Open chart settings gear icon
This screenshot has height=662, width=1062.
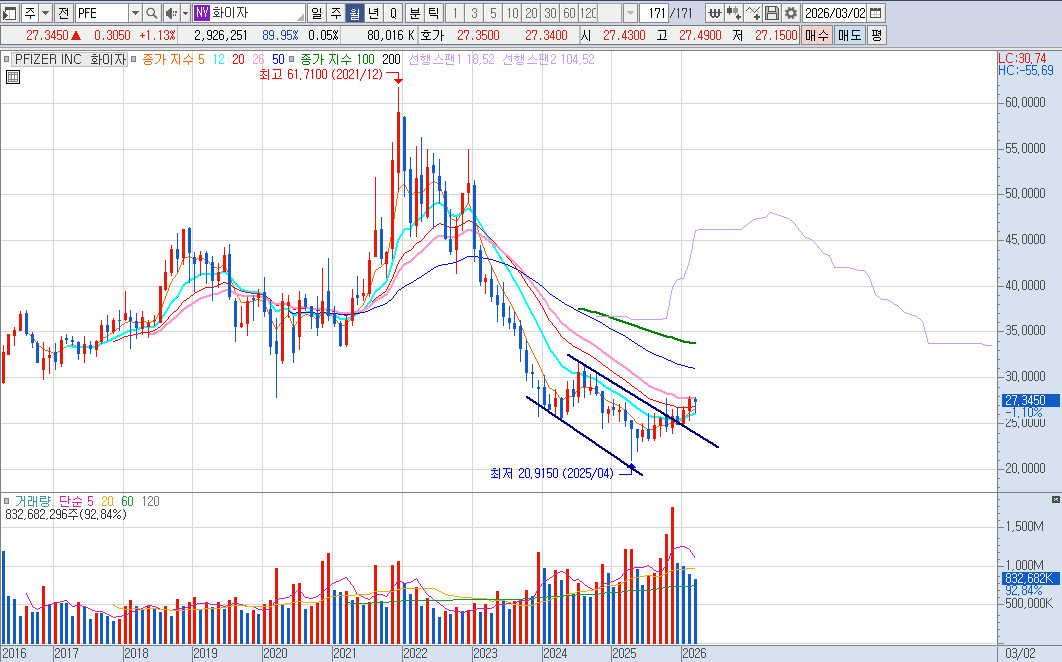791,13
